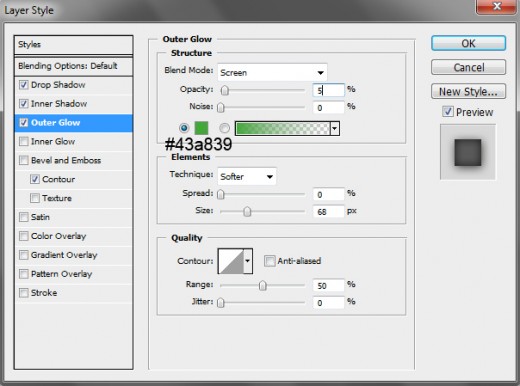Click the Cancel button
520x386 pixels.
point(468,67)
